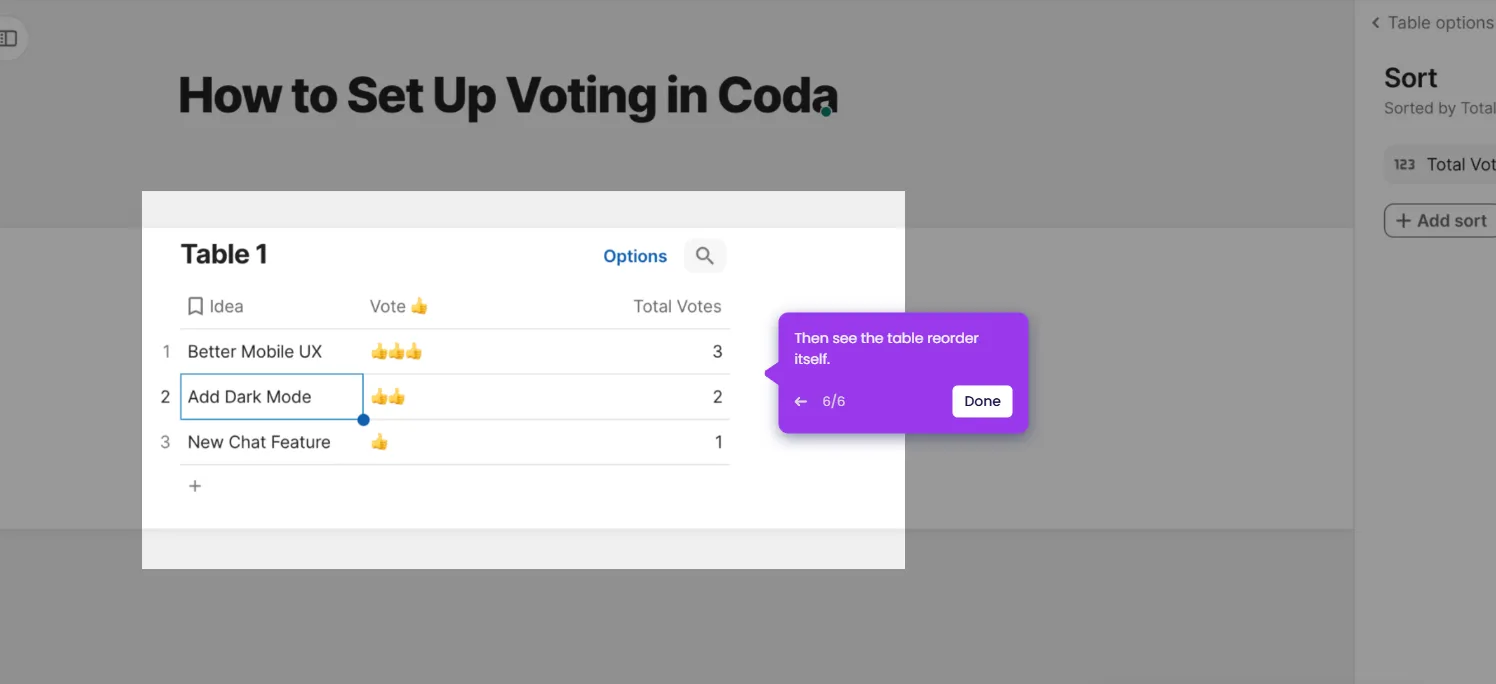Image resolution: width=1496 pixels, height=684 pixels.
Task: Open the table Options link
Action: click(635, 256)
